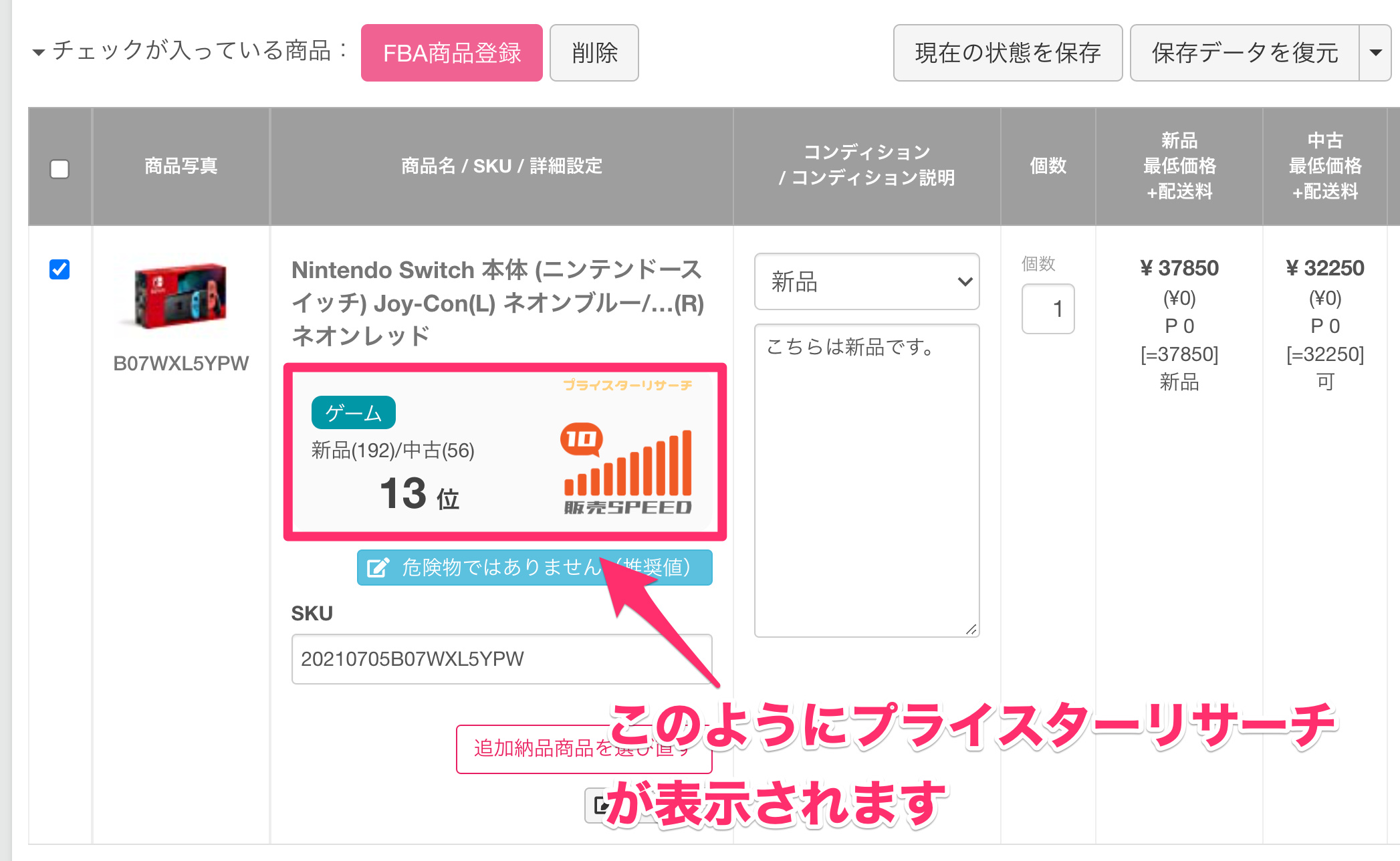This screenshot has width=1400, height=861.
Task: Click the 危険物ではありません edit icon
Action: (x=378, y=568)
